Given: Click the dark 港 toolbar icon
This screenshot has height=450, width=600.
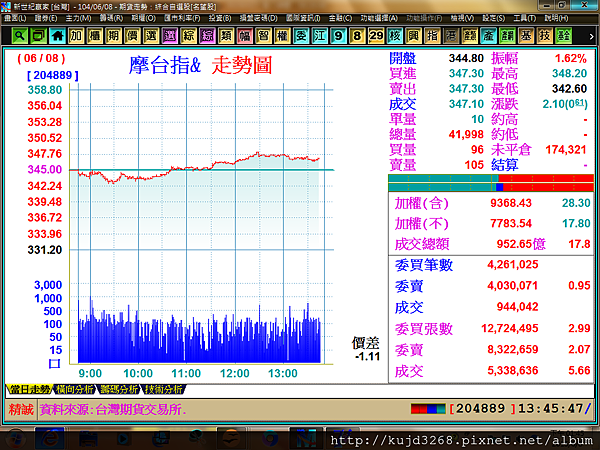Looking at the screenshot, I should click(x=451, y=36).
